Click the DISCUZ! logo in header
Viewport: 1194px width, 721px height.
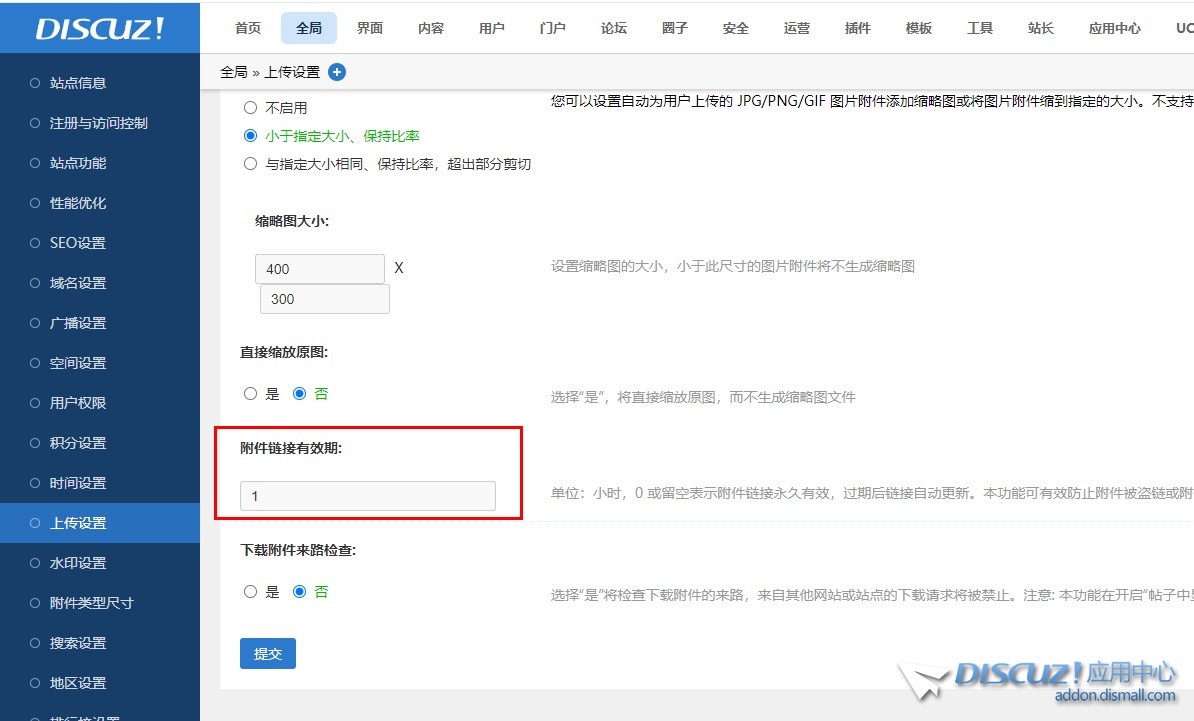[x=100, y=28]
